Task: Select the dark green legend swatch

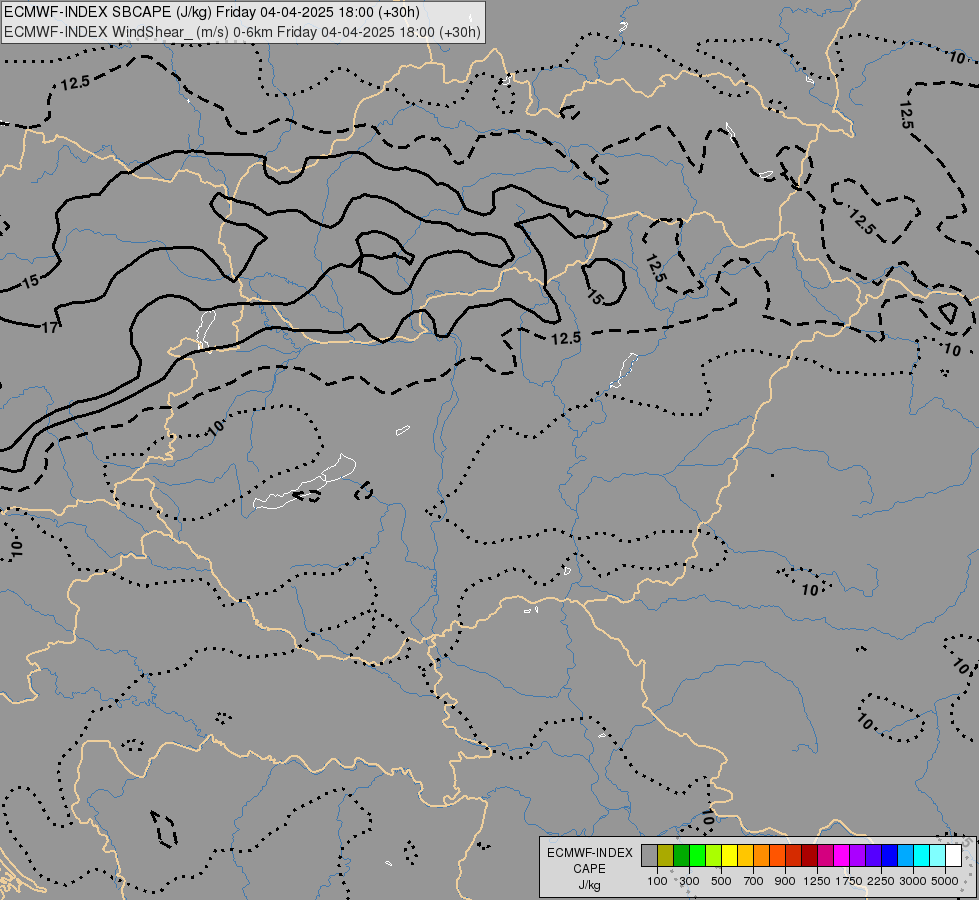Action: tap(681, 855)
